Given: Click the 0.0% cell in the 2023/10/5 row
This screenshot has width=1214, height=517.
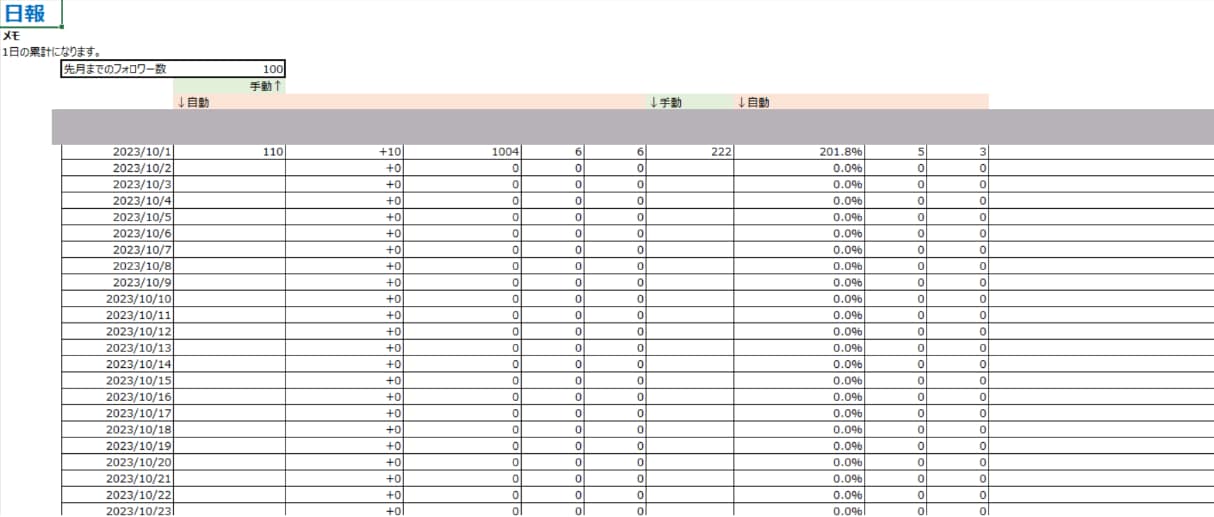Looking at the screenshot, I should [799, 217].
